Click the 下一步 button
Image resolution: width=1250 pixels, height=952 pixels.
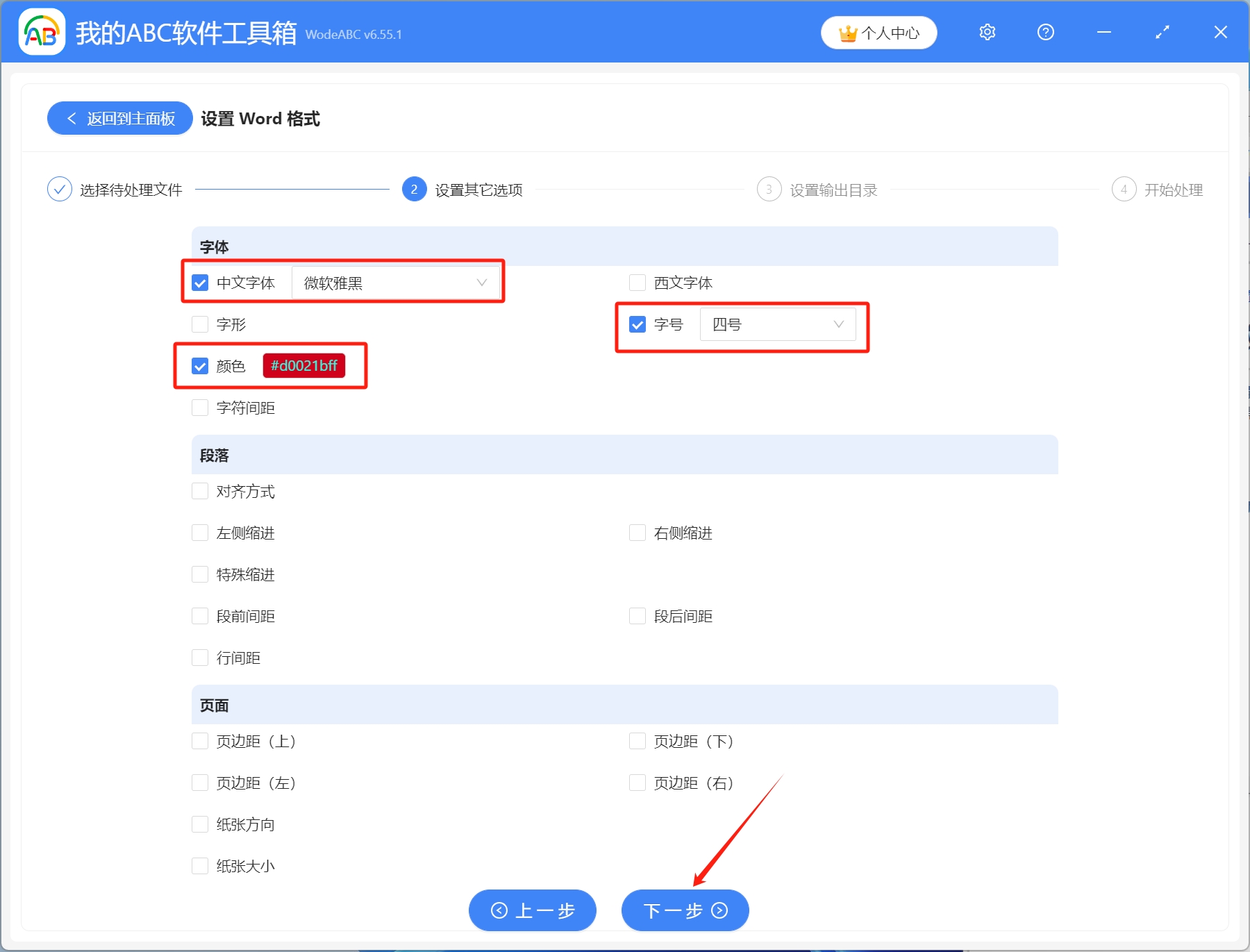684,910
